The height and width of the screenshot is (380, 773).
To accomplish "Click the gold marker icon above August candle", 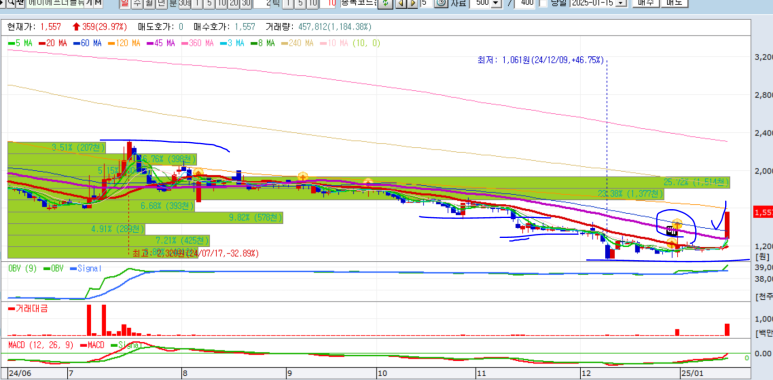I will click(198, 173).
